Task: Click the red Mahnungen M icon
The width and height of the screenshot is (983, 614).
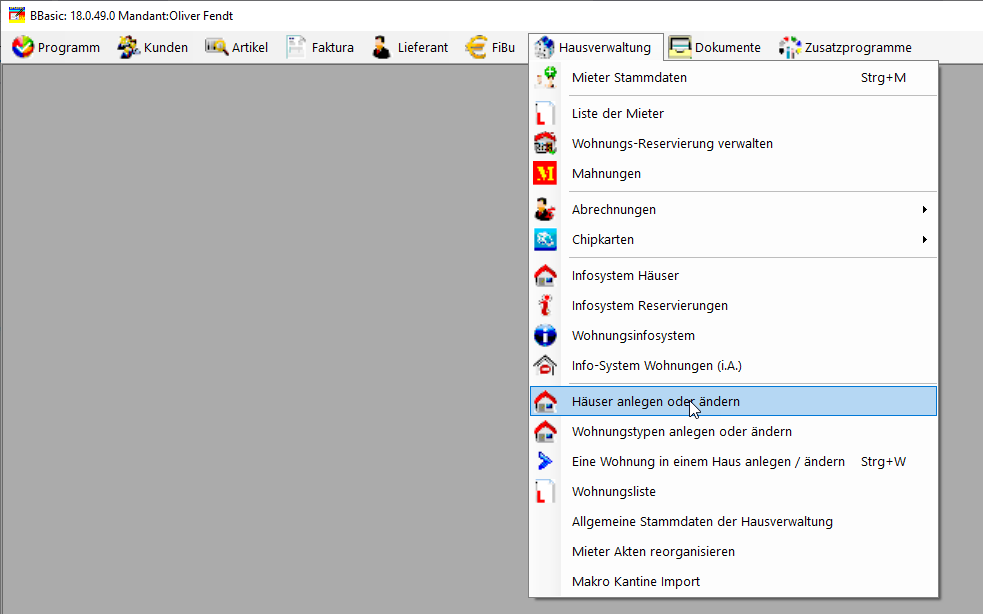Action: coord(545,174)
